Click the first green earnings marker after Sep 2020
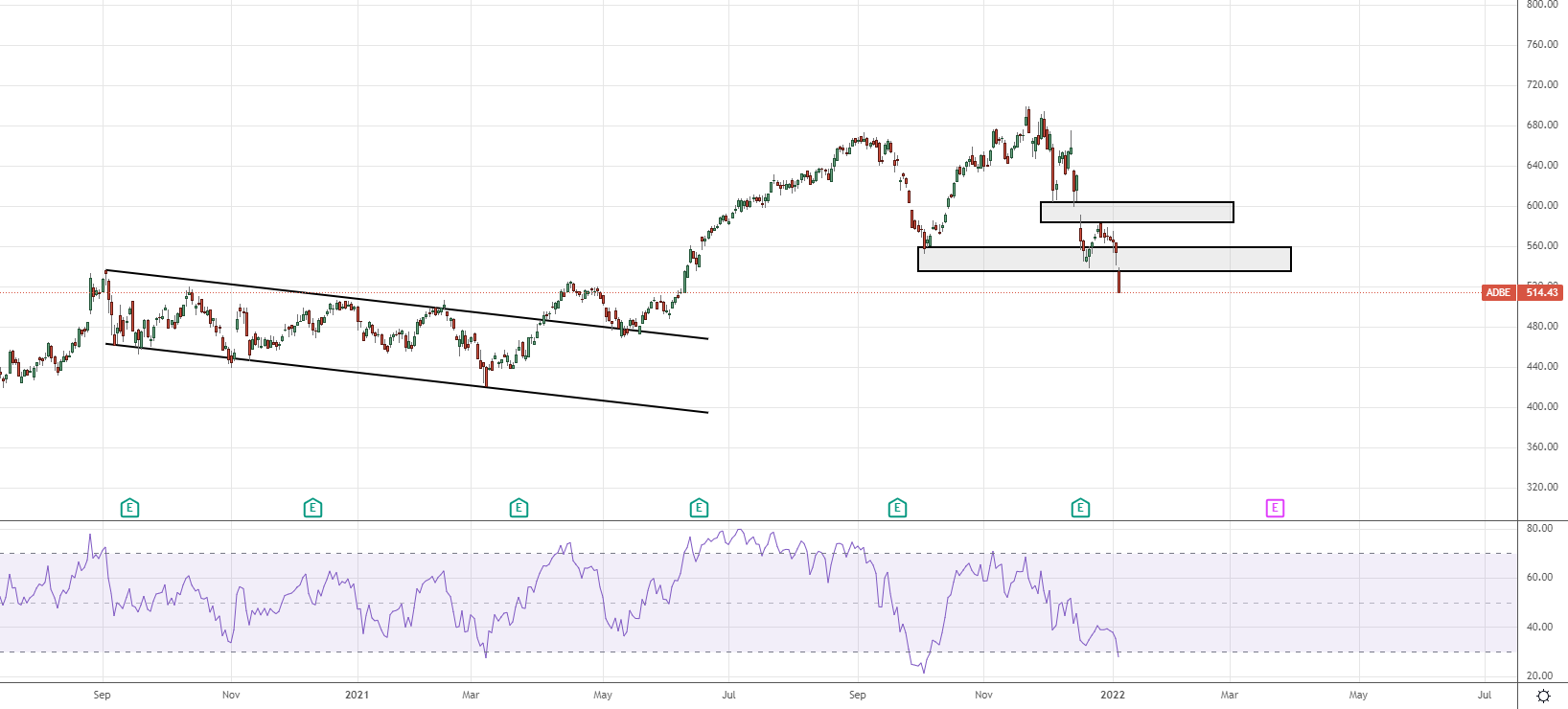 [129, 508]
